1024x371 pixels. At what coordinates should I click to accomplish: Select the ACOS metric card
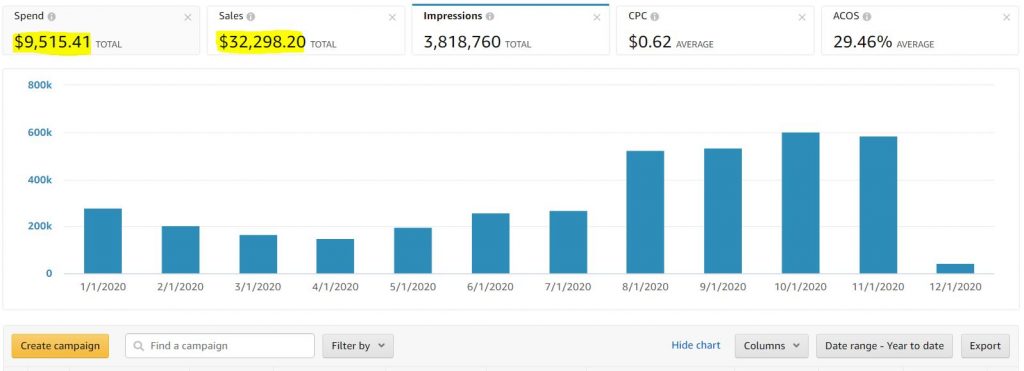click(920, 31)
